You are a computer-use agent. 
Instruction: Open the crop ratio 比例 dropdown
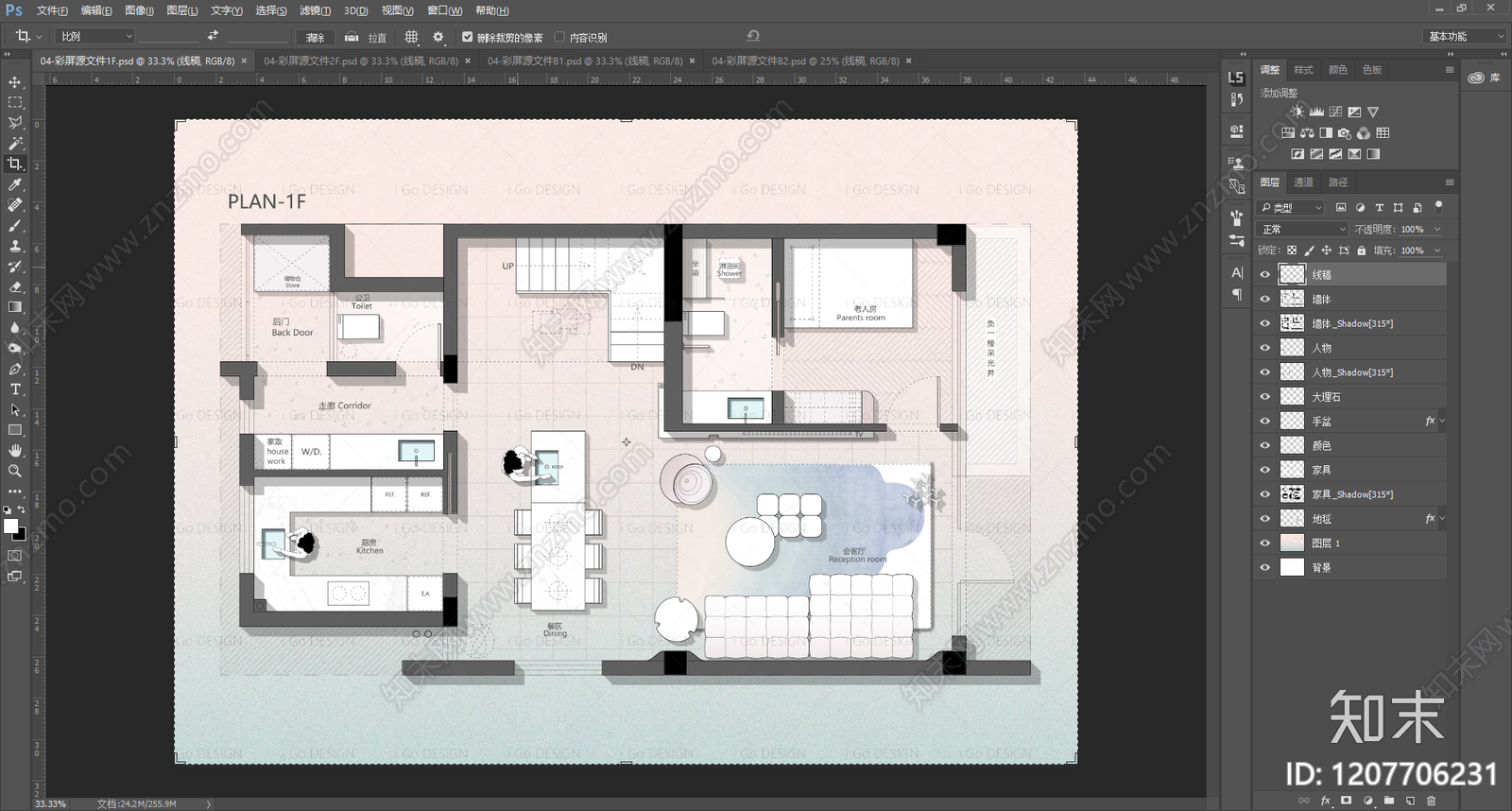pos(94,36)
